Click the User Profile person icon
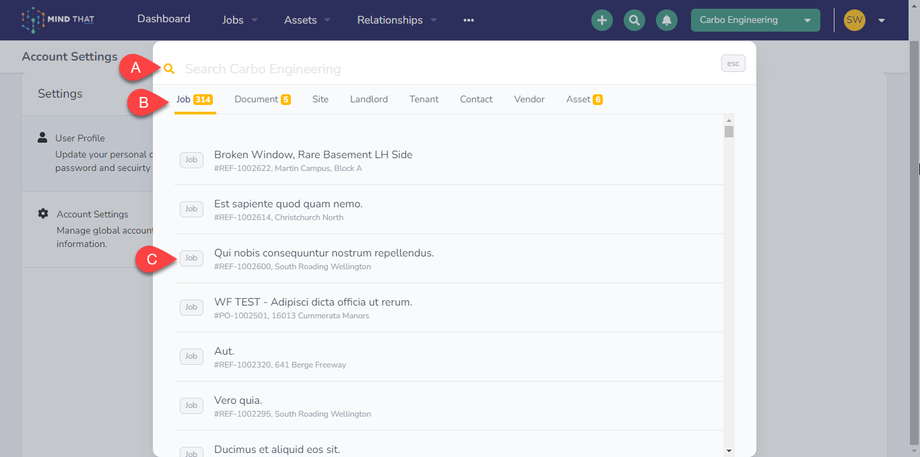This screenshot has width=920, height=457. coord(43,138)
